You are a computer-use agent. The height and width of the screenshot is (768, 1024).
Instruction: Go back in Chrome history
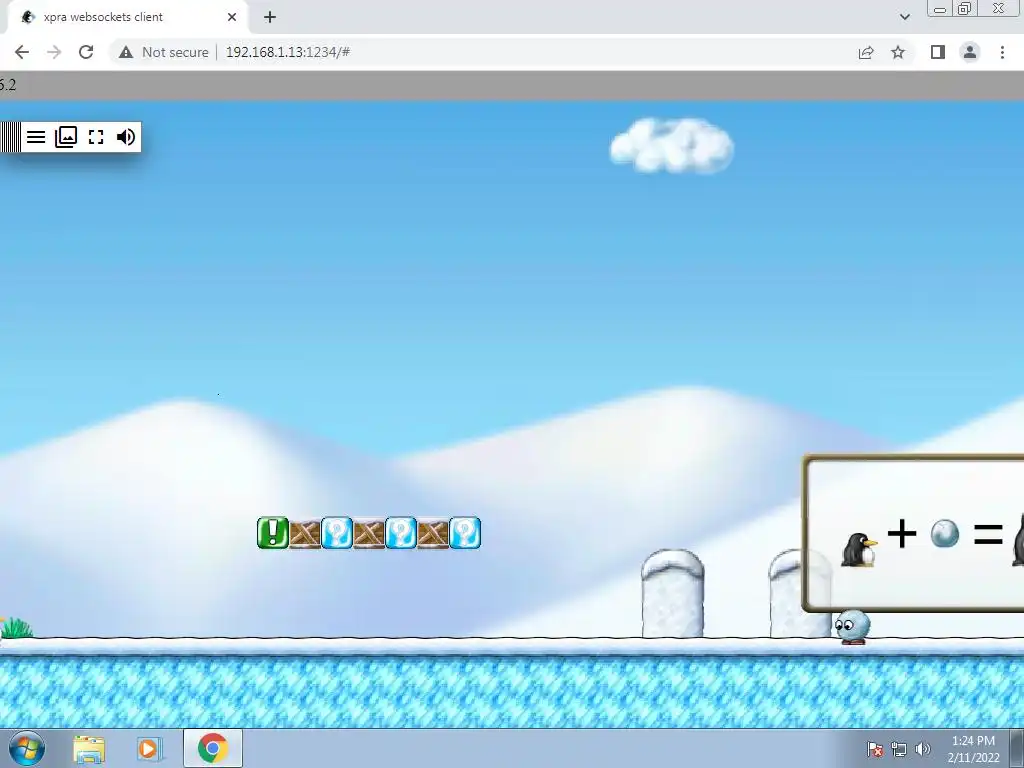click(22, 52)
